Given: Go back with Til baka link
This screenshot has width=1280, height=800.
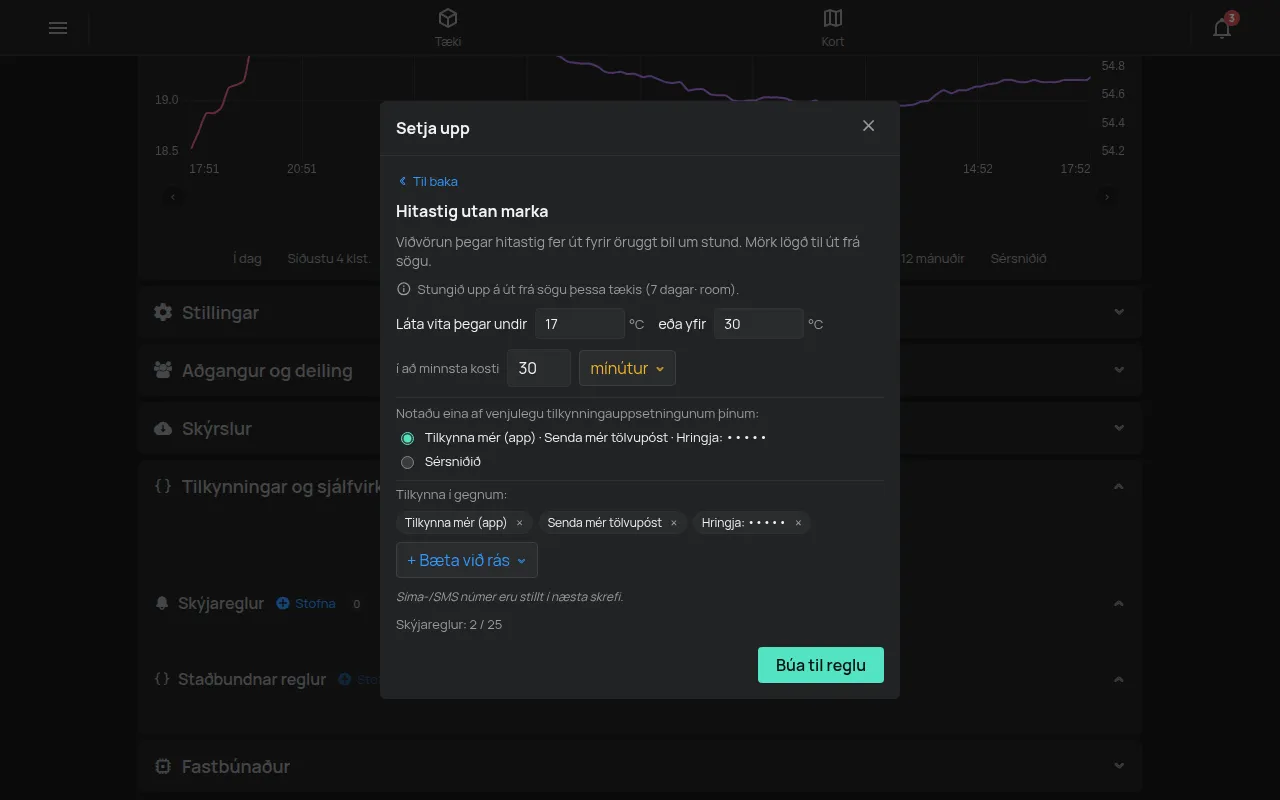Looking at the screenshot, I should click(427, 181).
